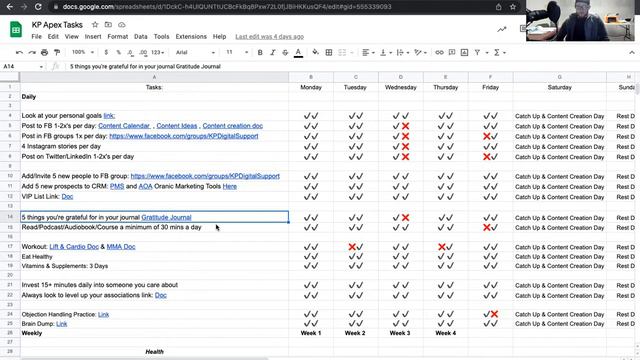Viewport: 640px width, 360px height.
Task: Open the Help menu
Action: click(x=219, y=37)
